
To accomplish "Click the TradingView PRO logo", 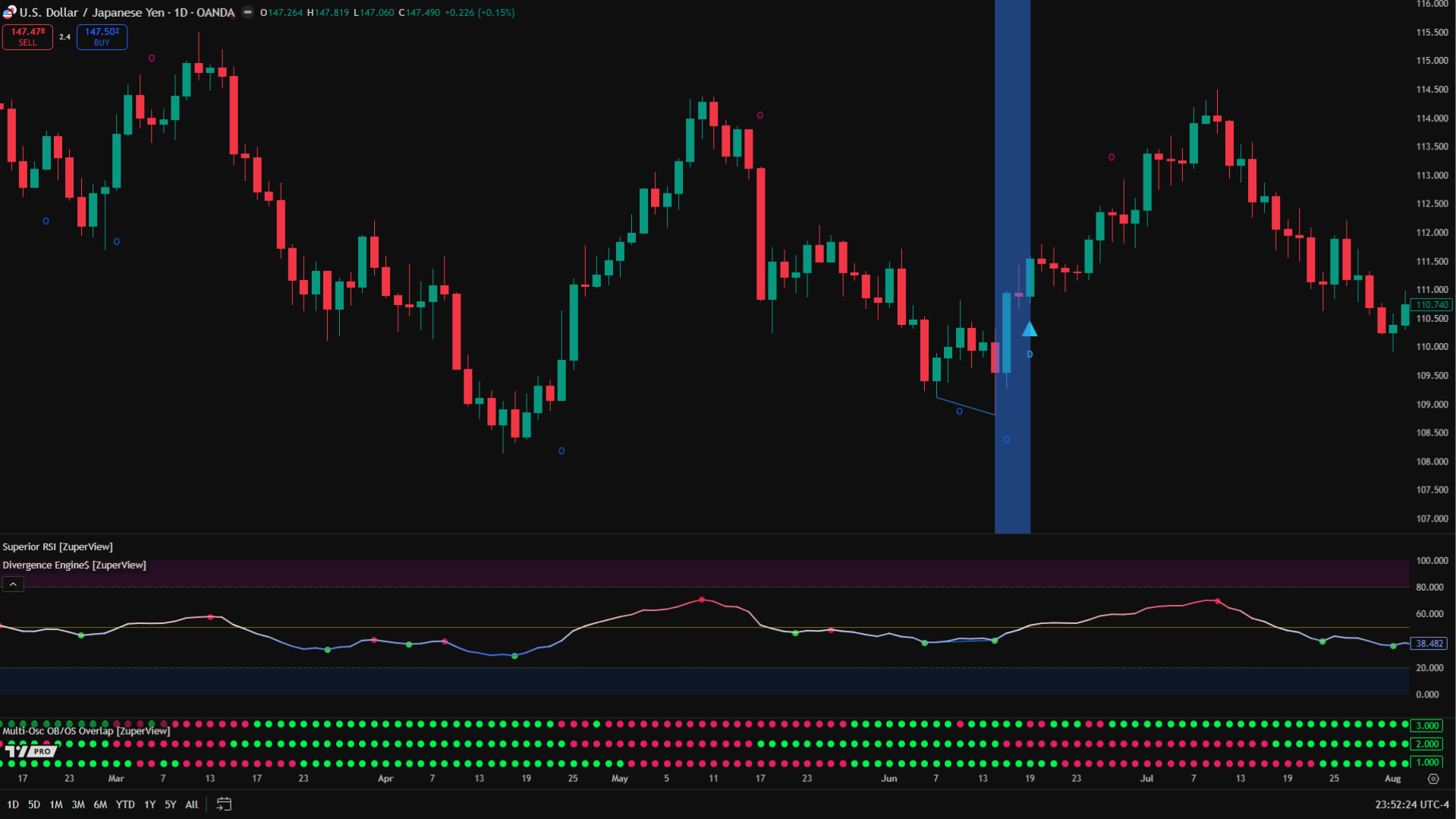I will pyautogui.click(x=30, y=751).
